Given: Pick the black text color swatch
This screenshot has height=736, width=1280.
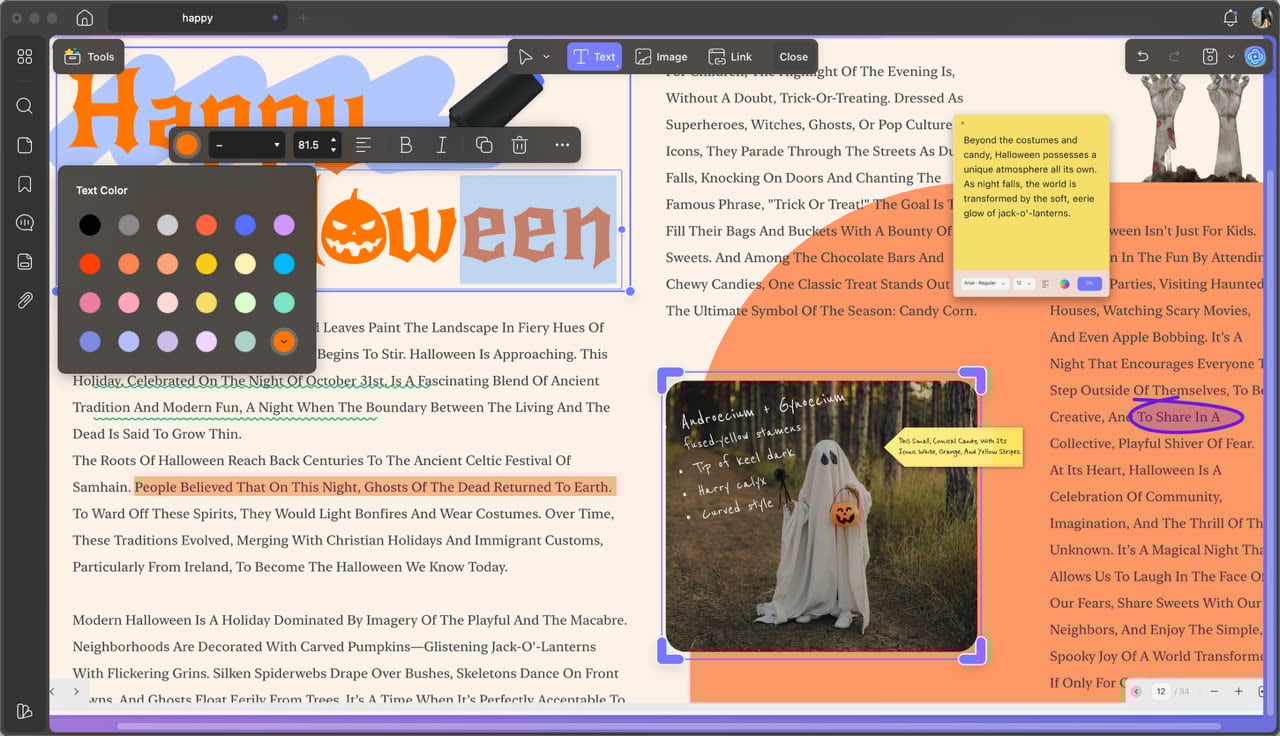Looking at the screenshot, I should point(90,225).
